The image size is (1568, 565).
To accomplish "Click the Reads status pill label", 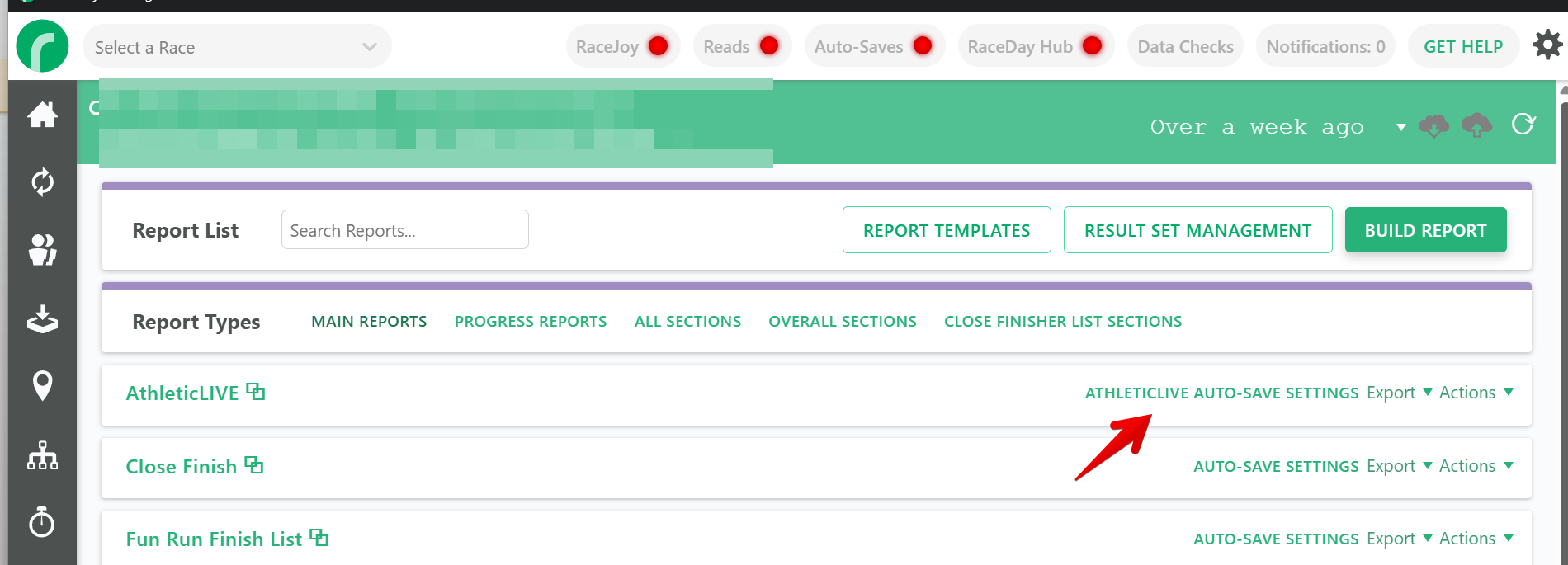I will pos(726,47).
